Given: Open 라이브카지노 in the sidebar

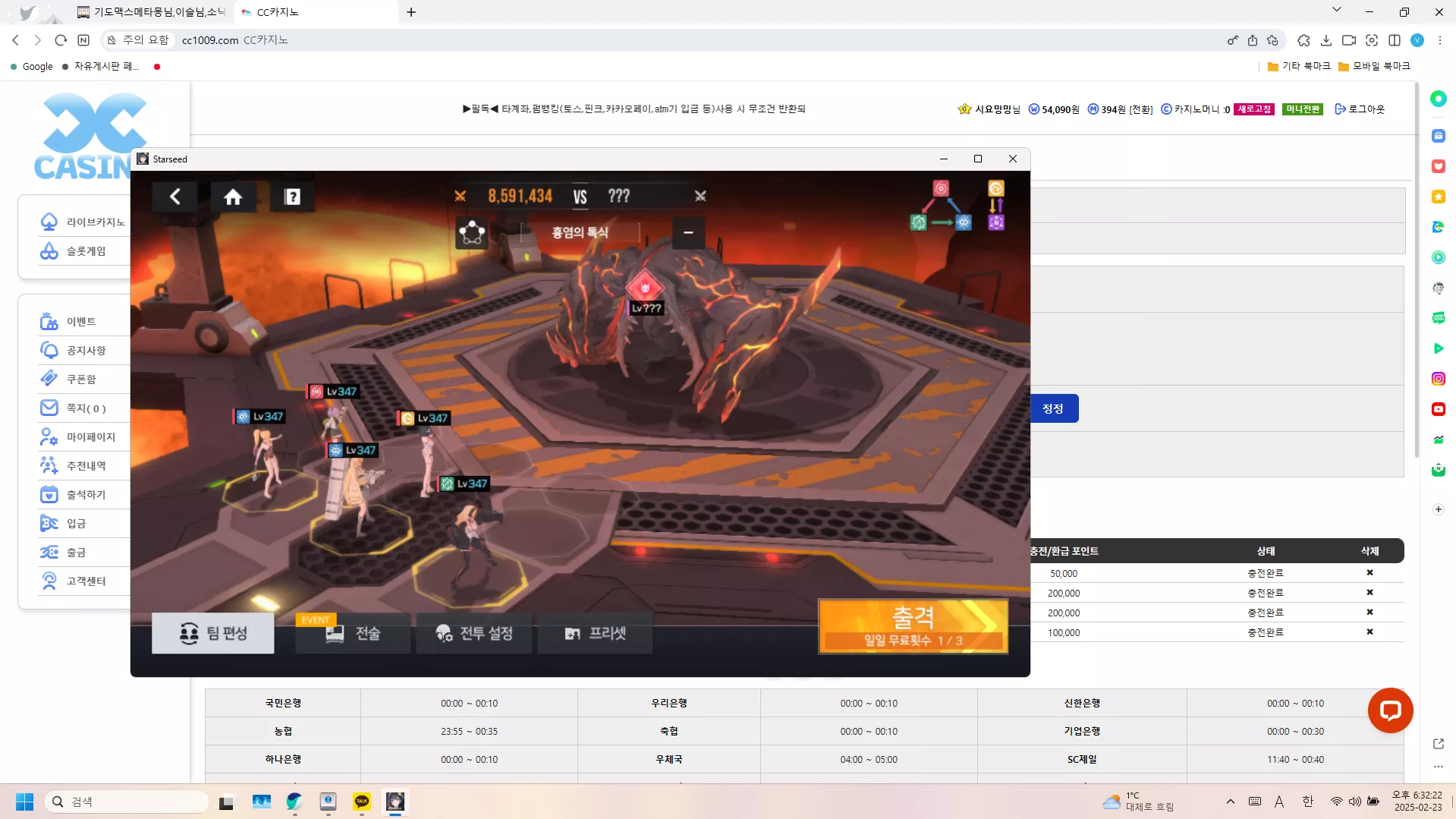Looking at the screenshot, I should [x=83, y=222].
